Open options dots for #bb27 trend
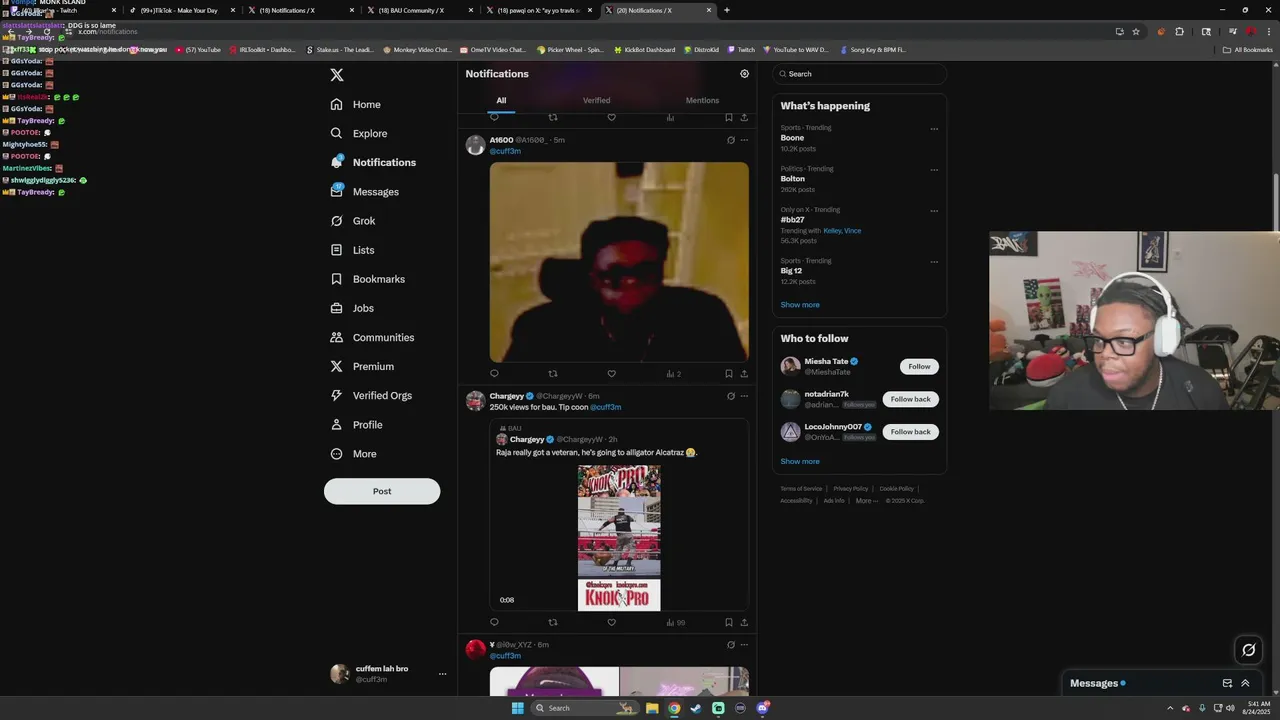The height and width of the screenshot is (720, 1280). 934,211
